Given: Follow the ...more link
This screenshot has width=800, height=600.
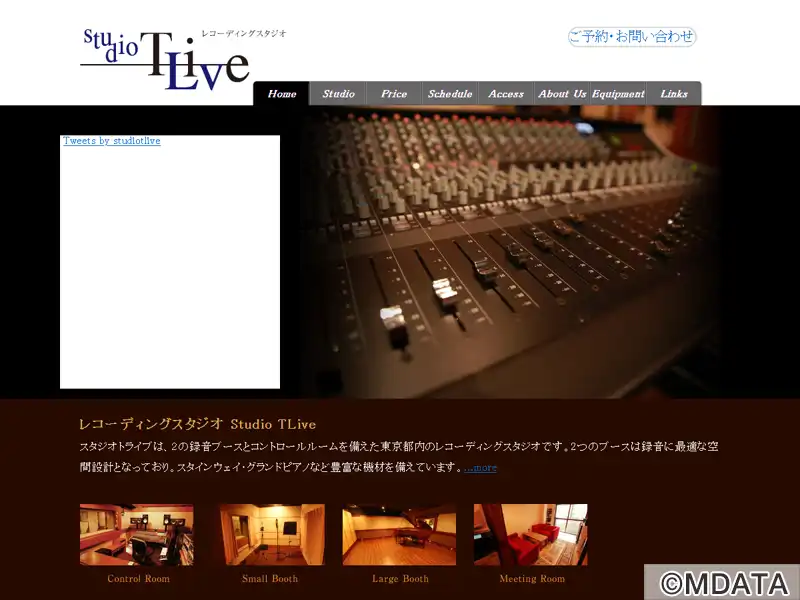Looking at the screenshot, I should pyautogui.click(x=480, y=467).
